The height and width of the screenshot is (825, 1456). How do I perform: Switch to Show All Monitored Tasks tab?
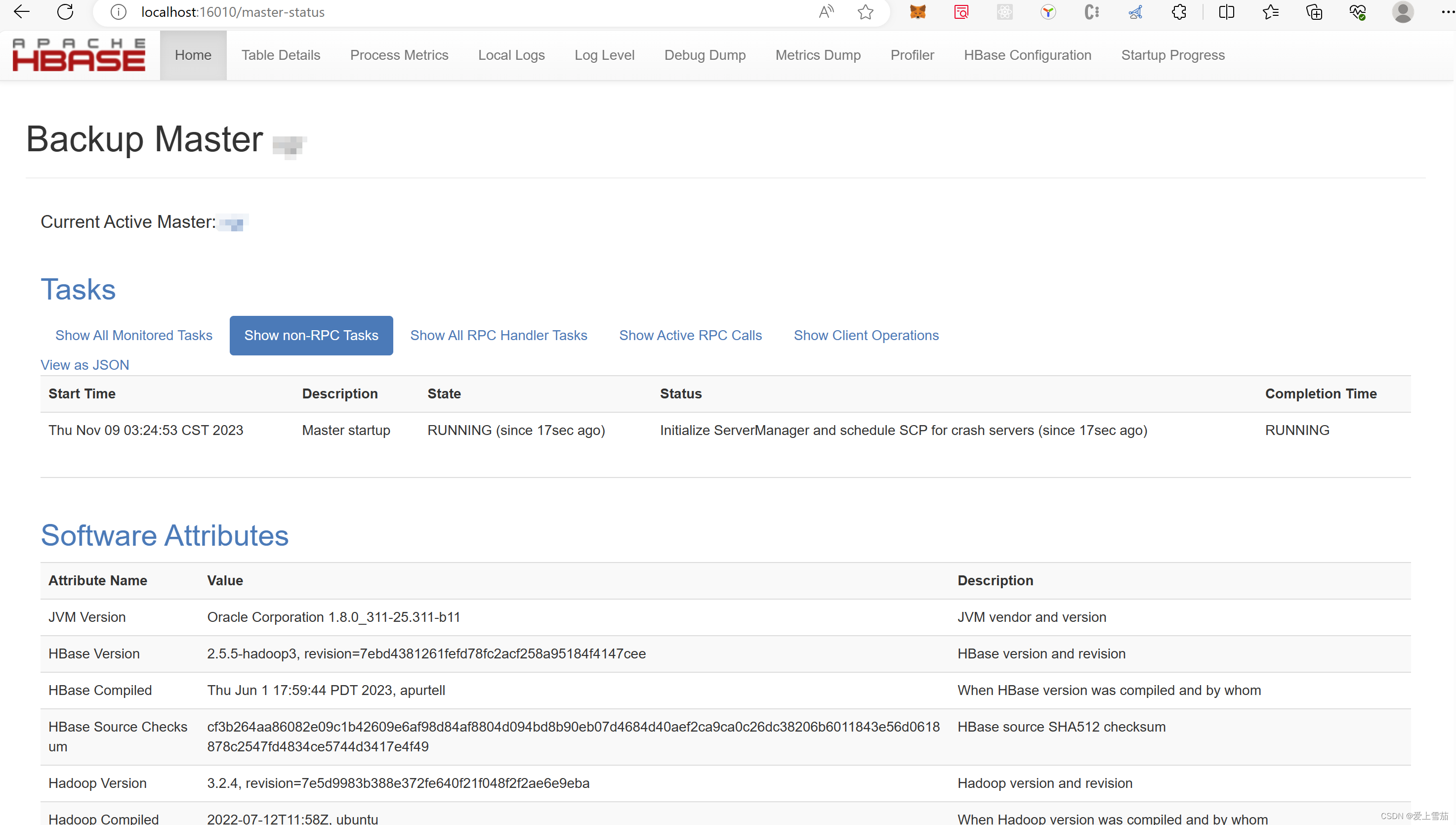click(134, 336)
